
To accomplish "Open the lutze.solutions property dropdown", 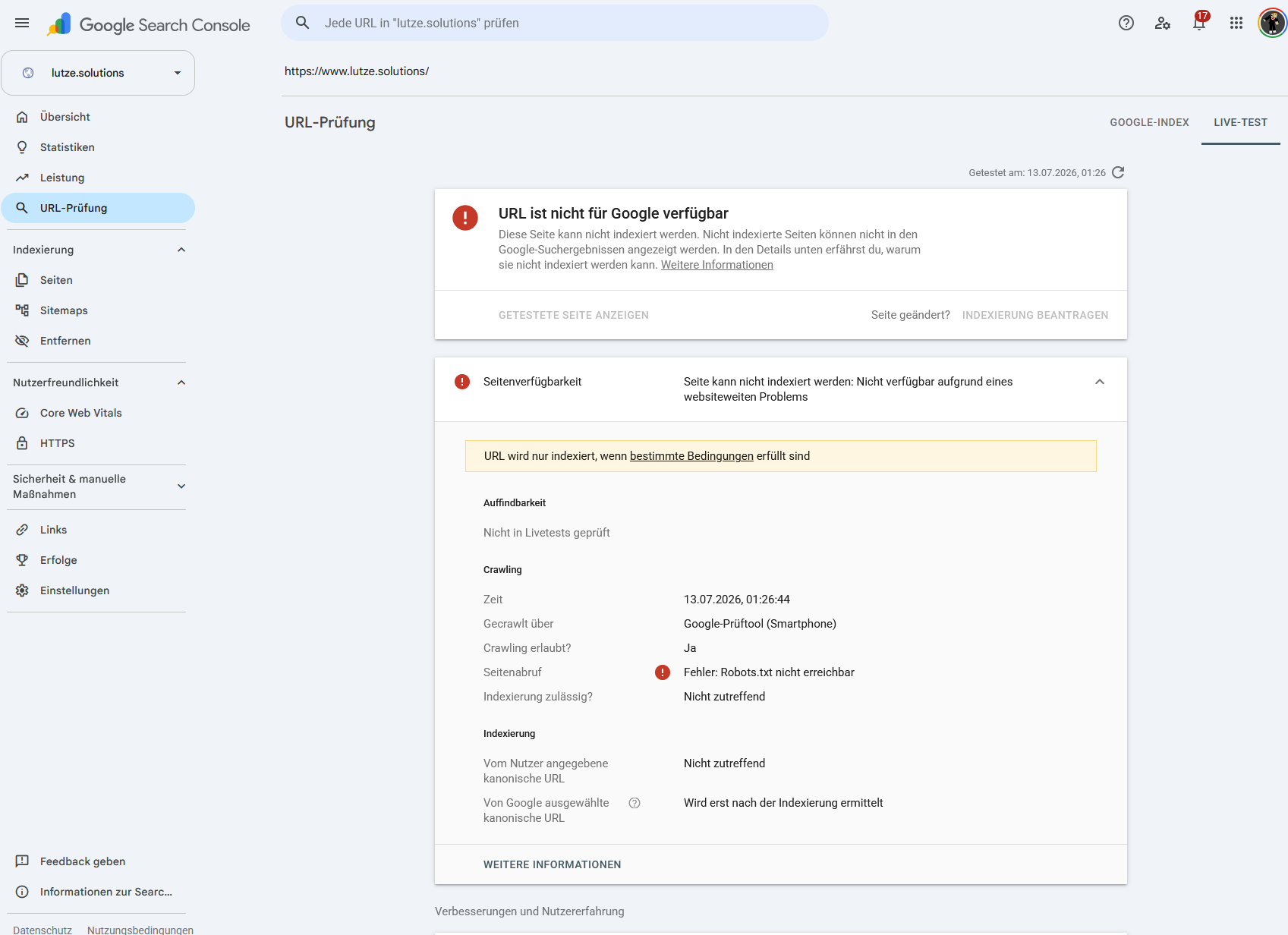I will tap(98, 73).
